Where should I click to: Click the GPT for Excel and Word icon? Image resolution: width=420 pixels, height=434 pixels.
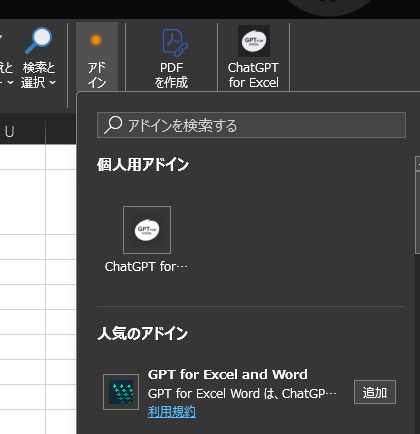click(121, 392)
